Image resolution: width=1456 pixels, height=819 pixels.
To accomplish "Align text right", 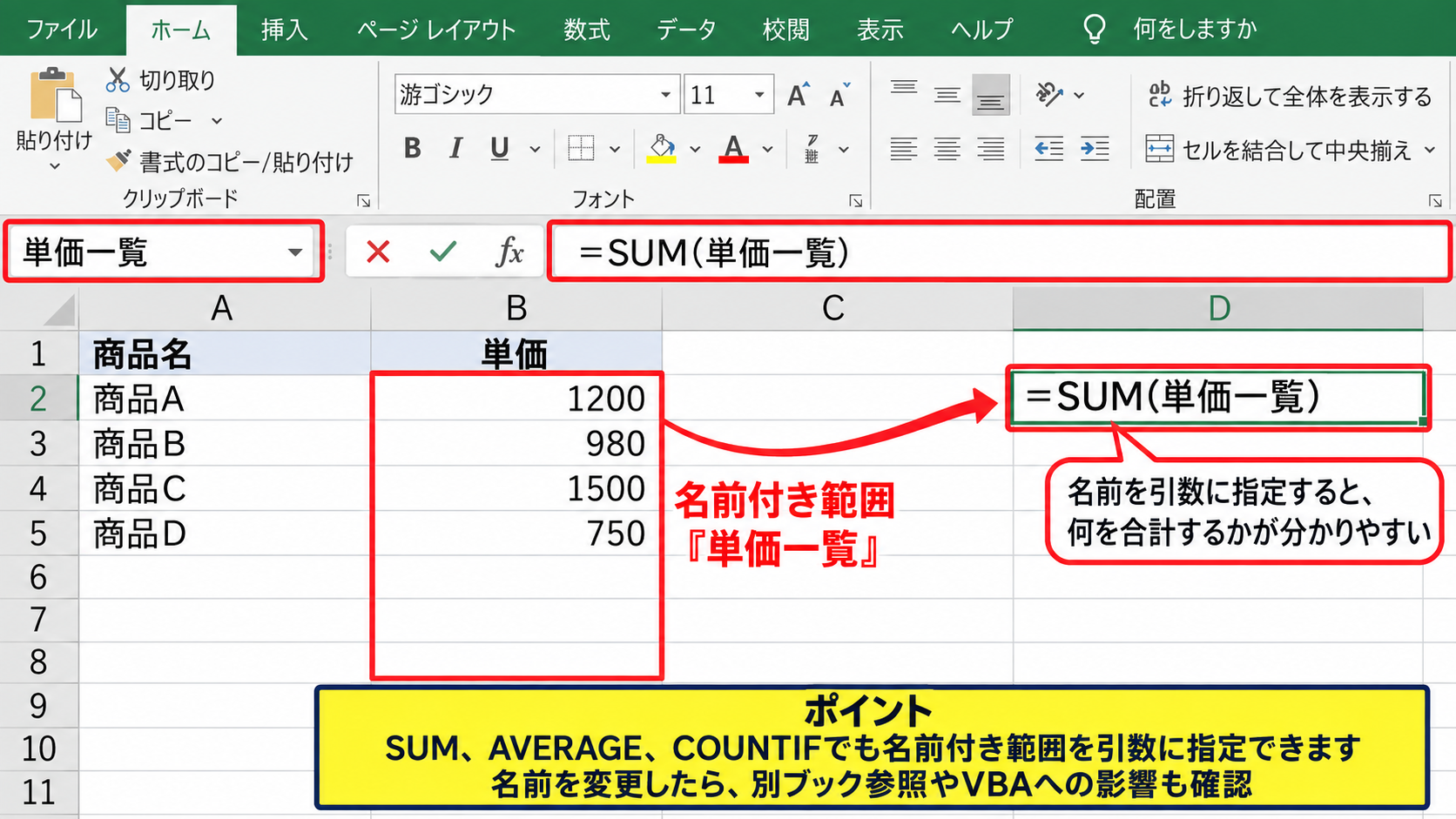I will point(991,149).
